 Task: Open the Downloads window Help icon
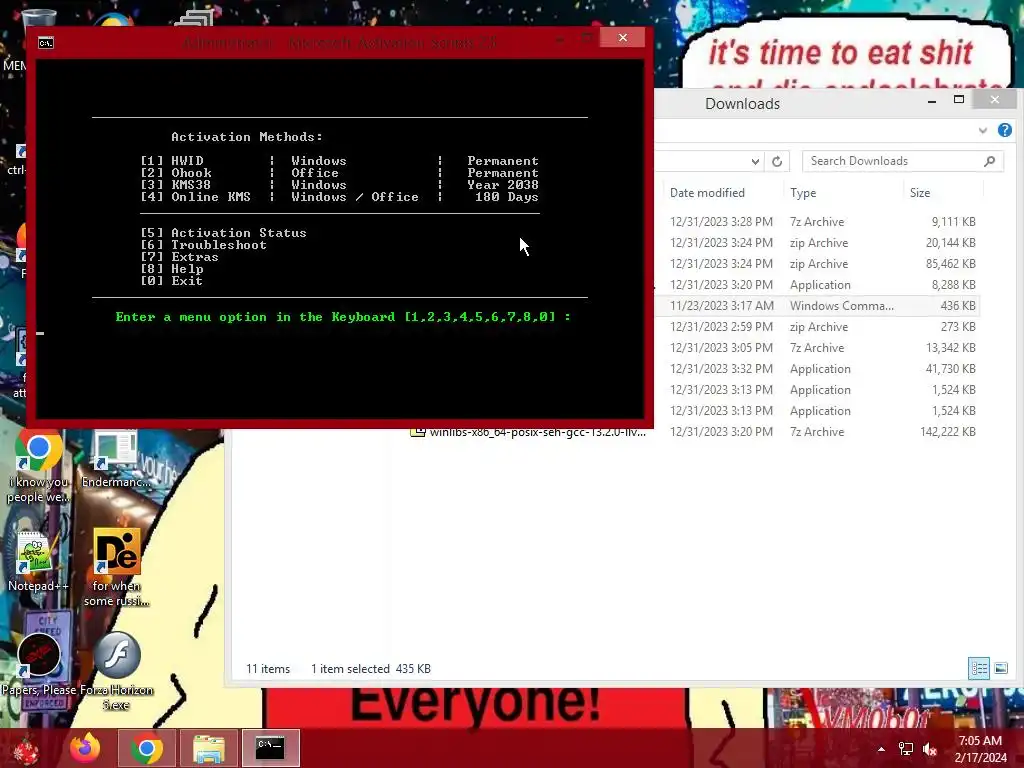1004,130
